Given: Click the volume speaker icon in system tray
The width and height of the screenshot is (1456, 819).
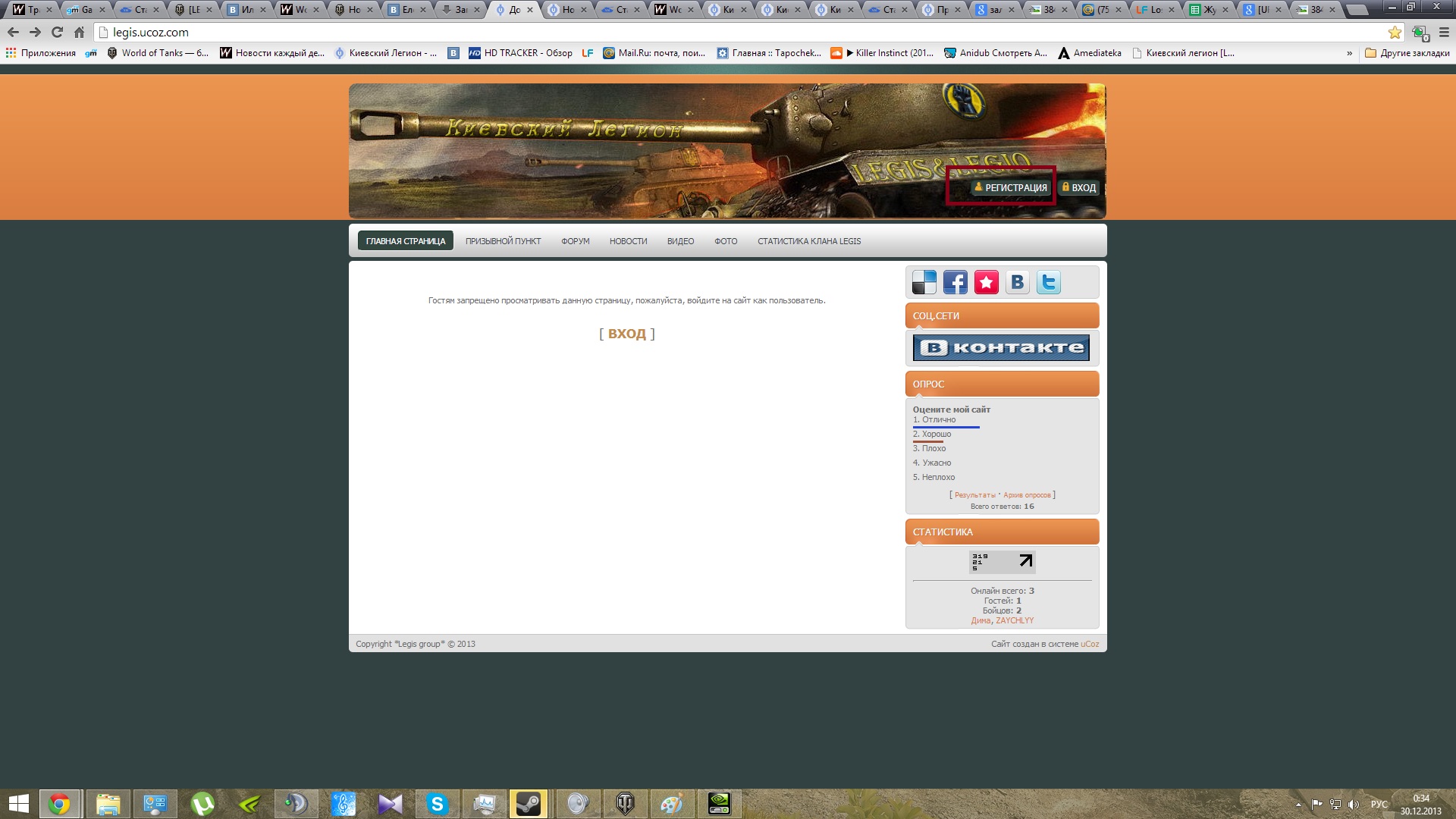Looking at the screenshot, I should (x=1354, y=805).
